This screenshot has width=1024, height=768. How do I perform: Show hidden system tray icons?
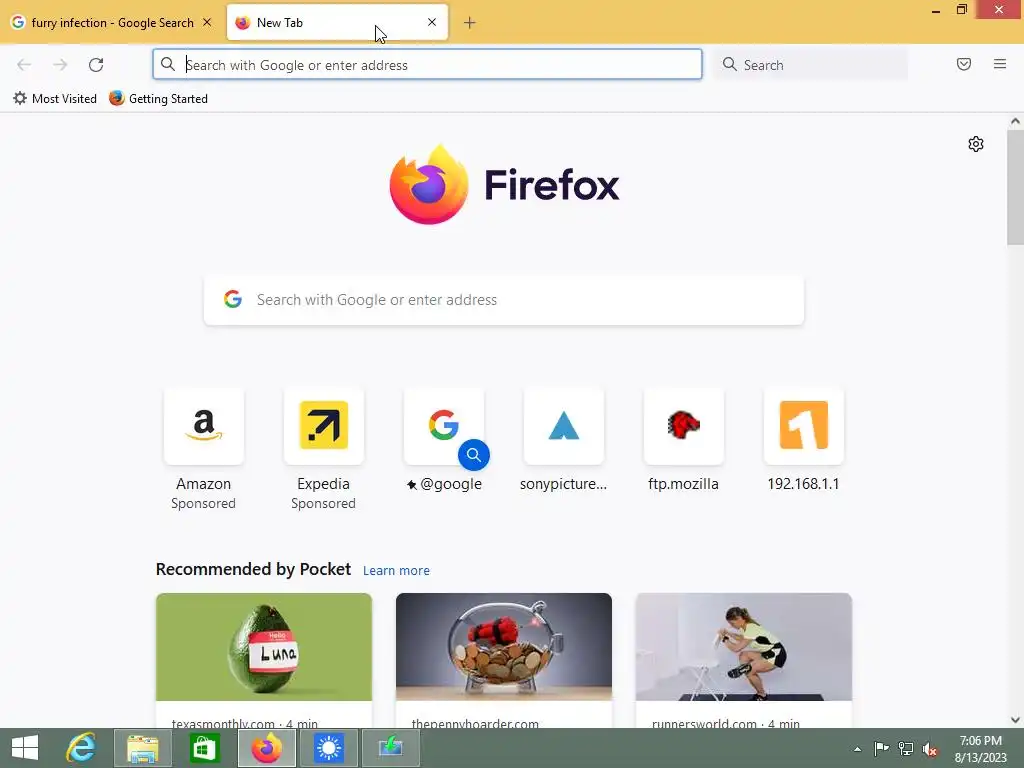857,749
